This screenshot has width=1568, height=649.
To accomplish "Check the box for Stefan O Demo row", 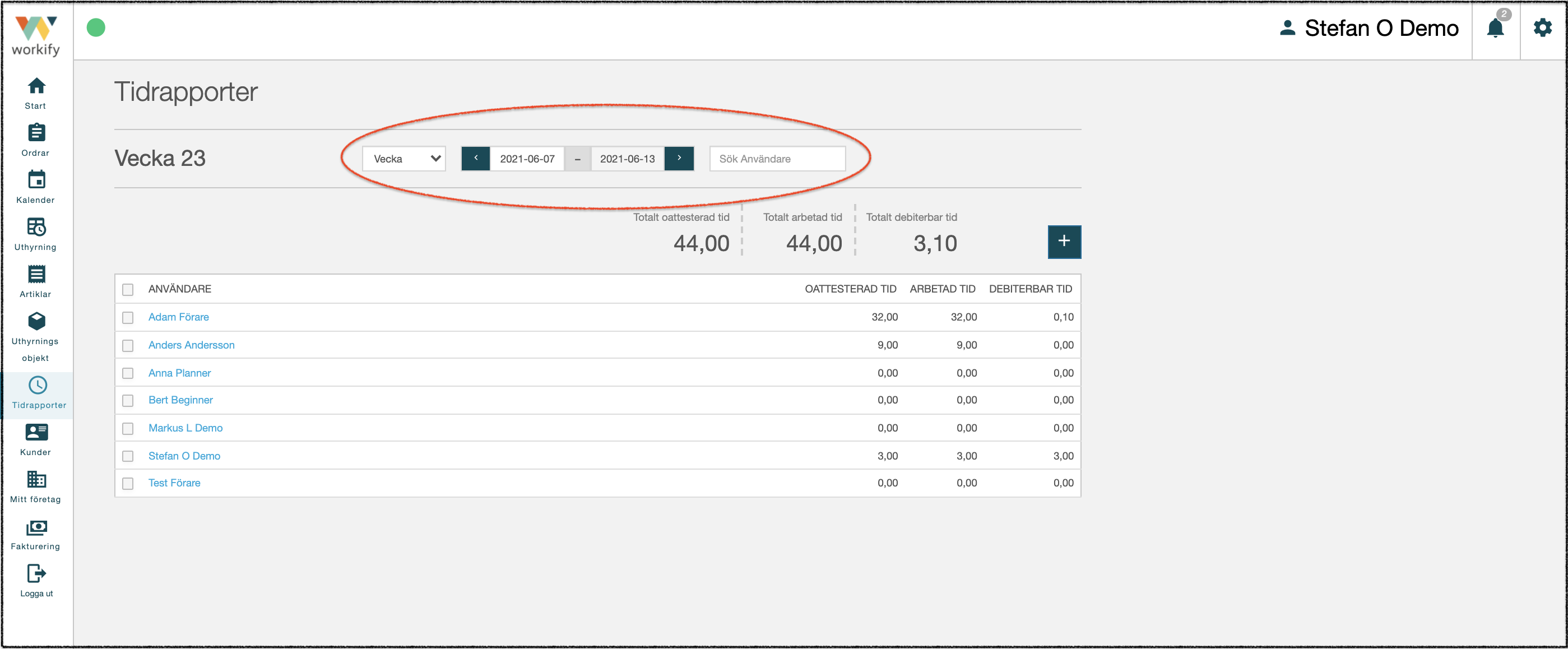I will tap(128, 456).
